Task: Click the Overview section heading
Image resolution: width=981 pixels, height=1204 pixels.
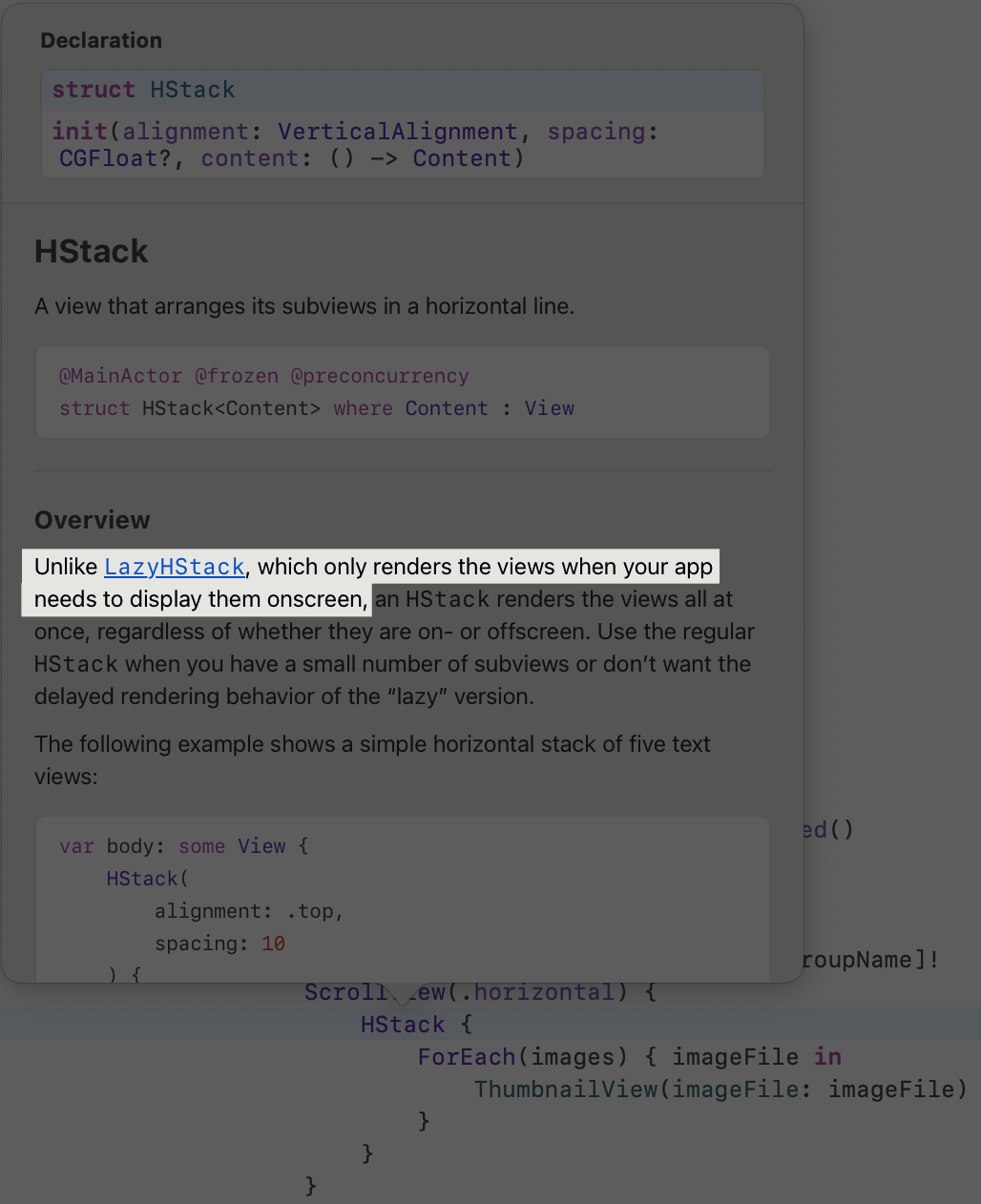Action: click(92, 520)
